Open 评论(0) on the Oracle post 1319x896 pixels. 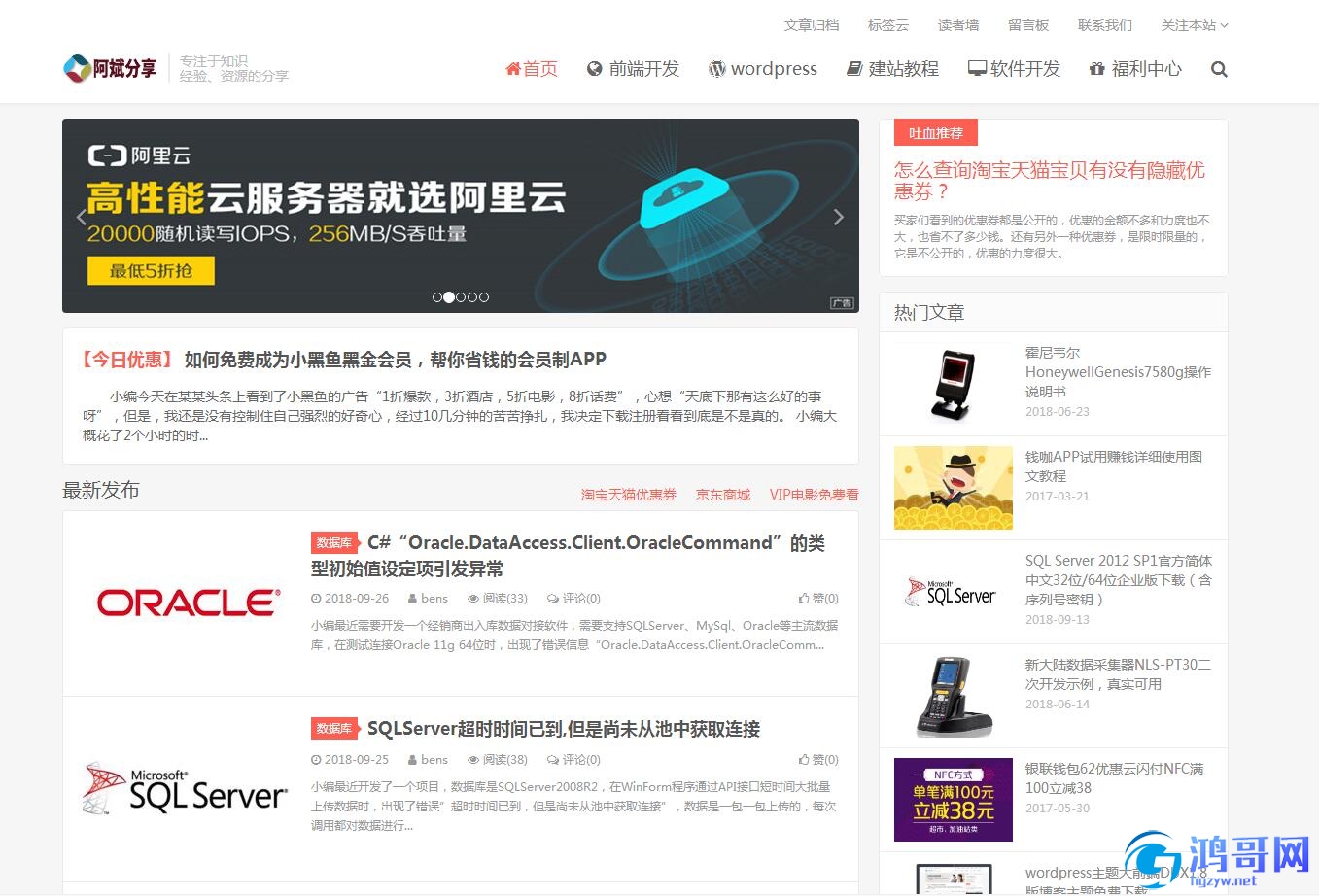tap(573, 599)
